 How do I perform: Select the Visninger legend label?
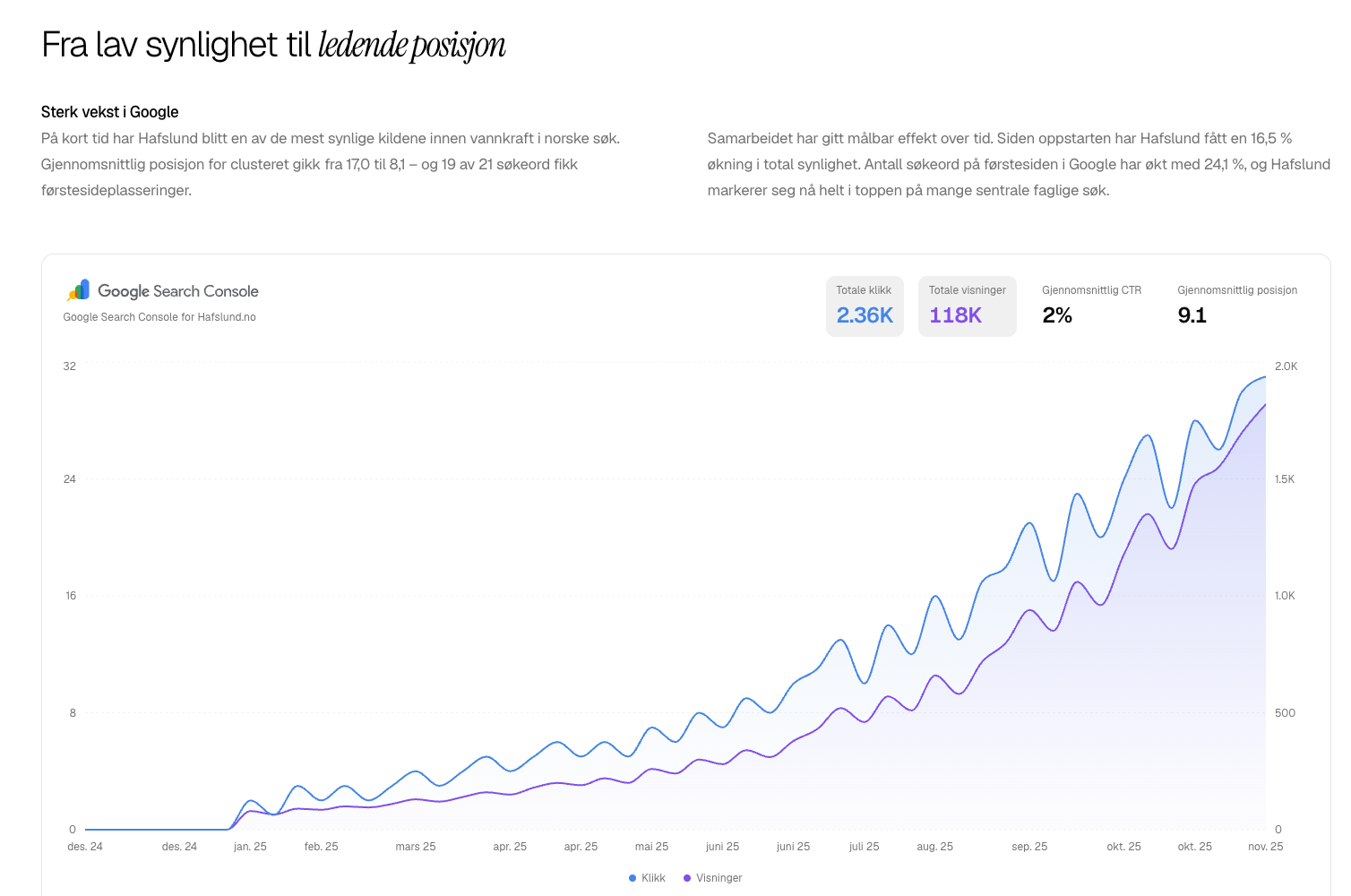[719, 878]
